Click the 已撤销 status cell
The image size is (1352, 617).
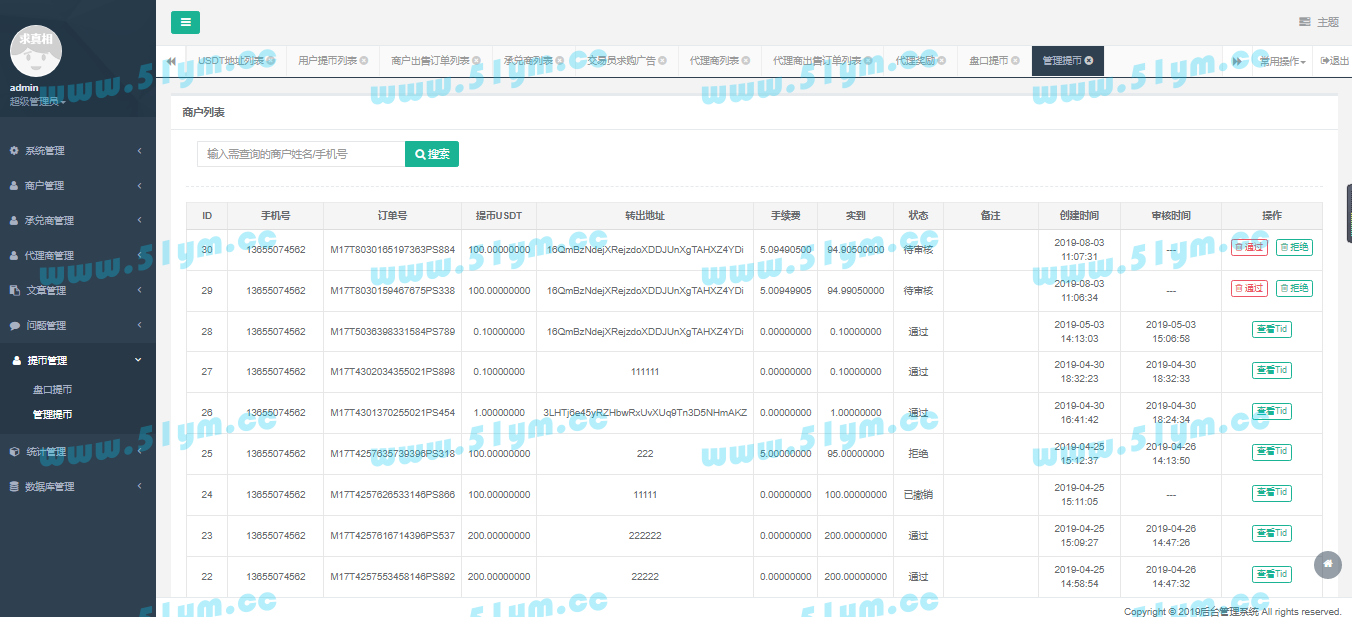point(918,495)
